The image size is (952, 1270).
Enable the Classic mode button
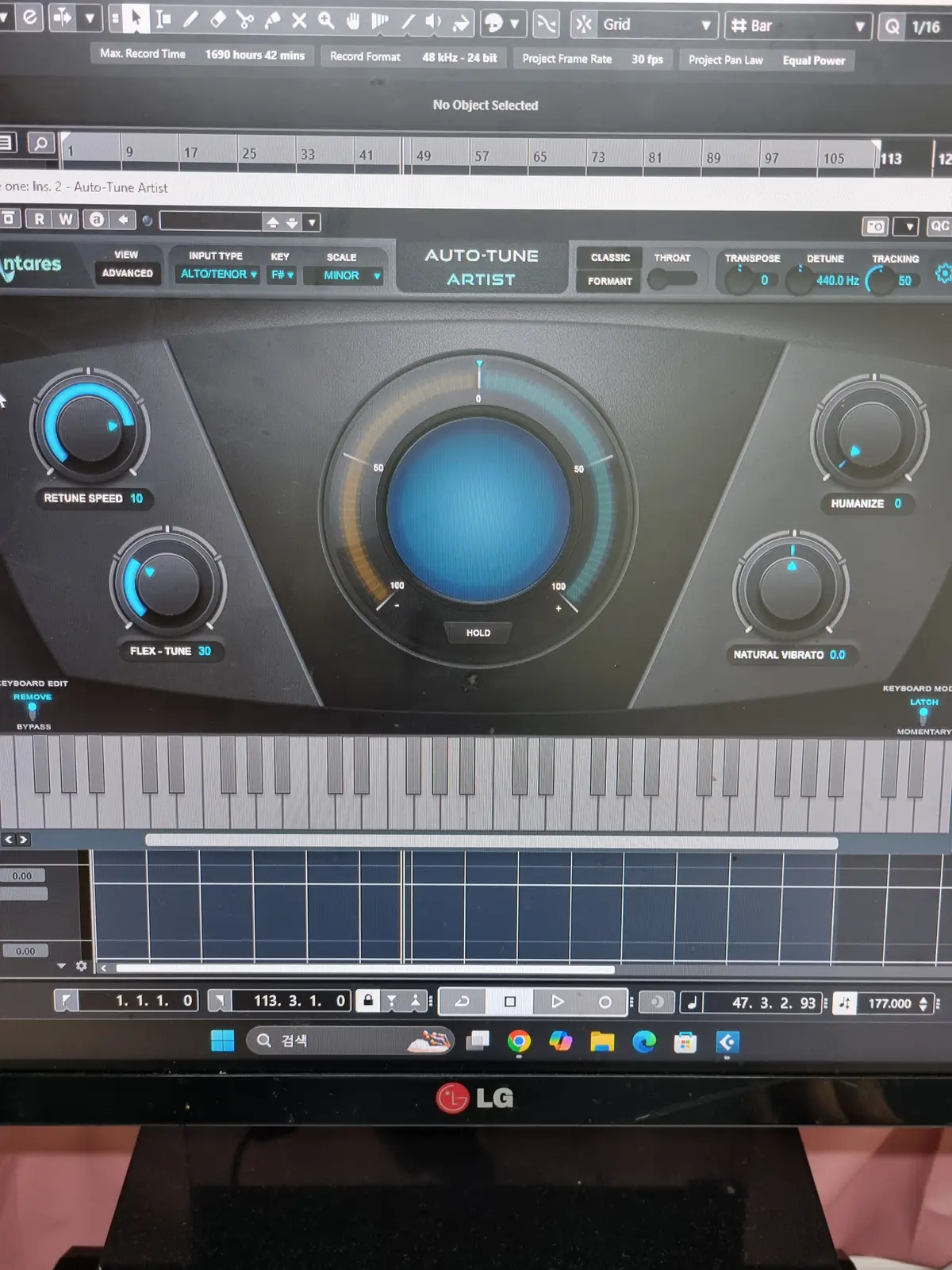[x=610, y=258]
